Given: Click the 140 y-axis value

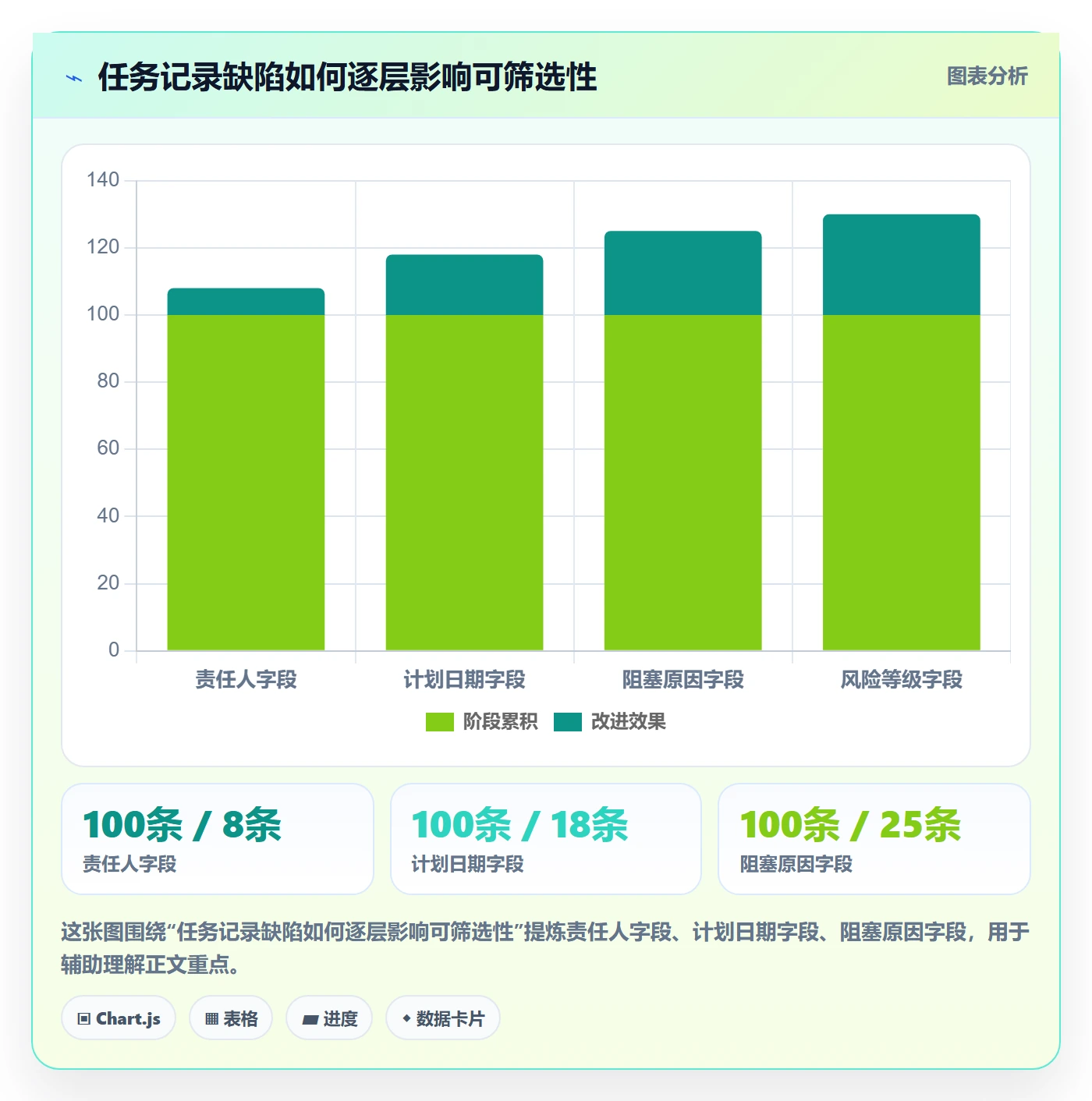Looking at the screenshot, I should tap(103, 180).
